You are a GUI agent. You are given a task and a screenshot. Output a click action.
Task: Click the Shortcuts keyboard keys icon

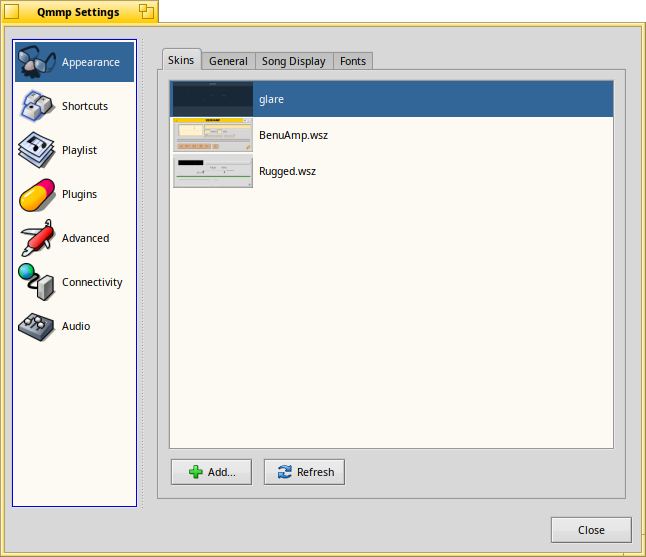click(37, 106)
